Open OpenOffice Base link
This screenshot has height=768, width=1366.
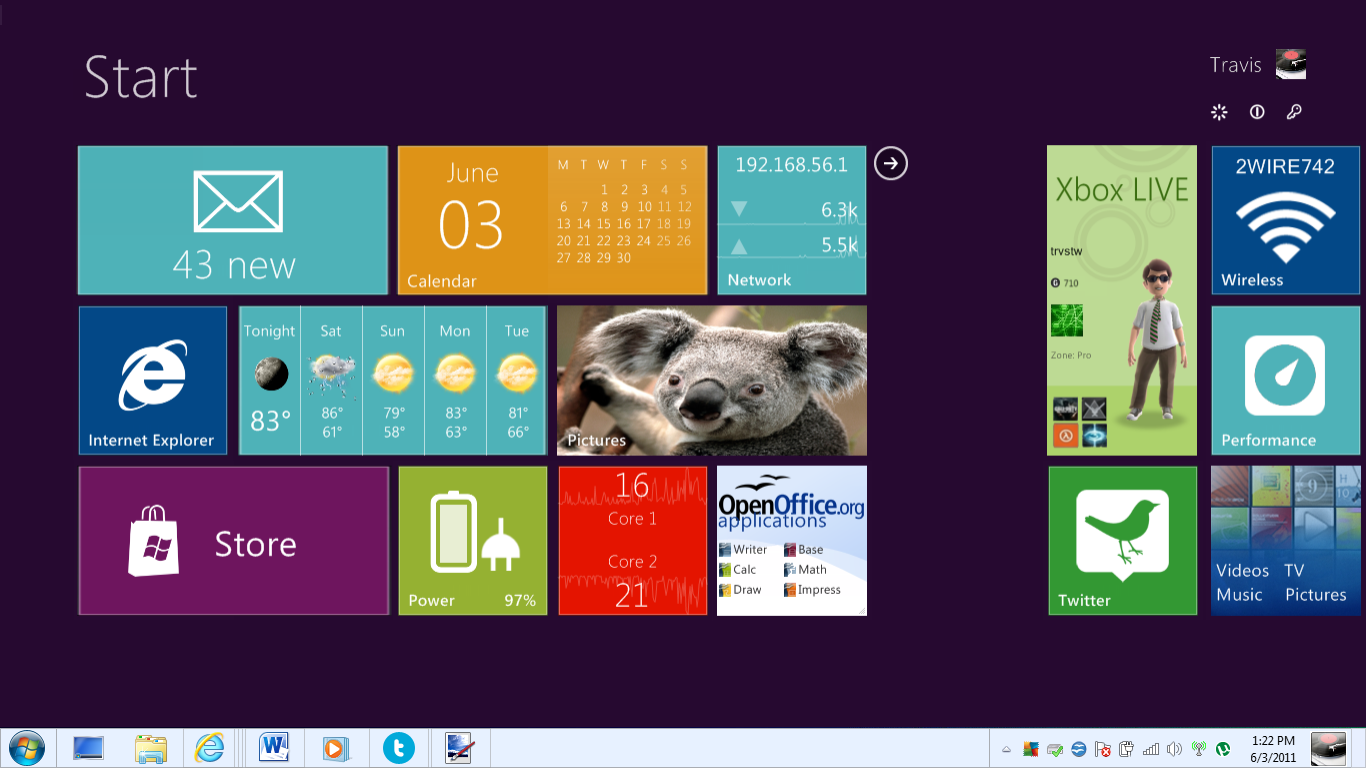tap(804, 549)
